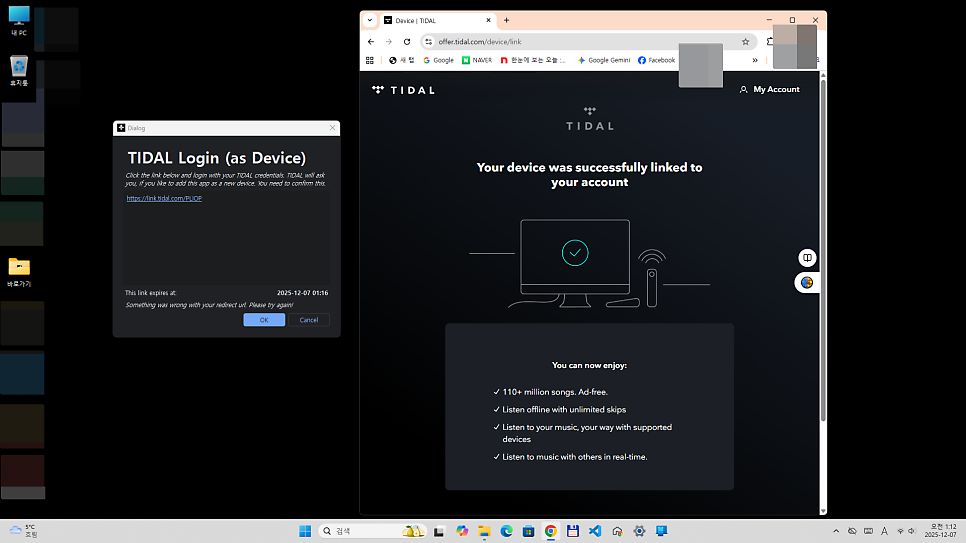
Task: Launch Copilot from the taskbar
Action: tap(462, 531)
